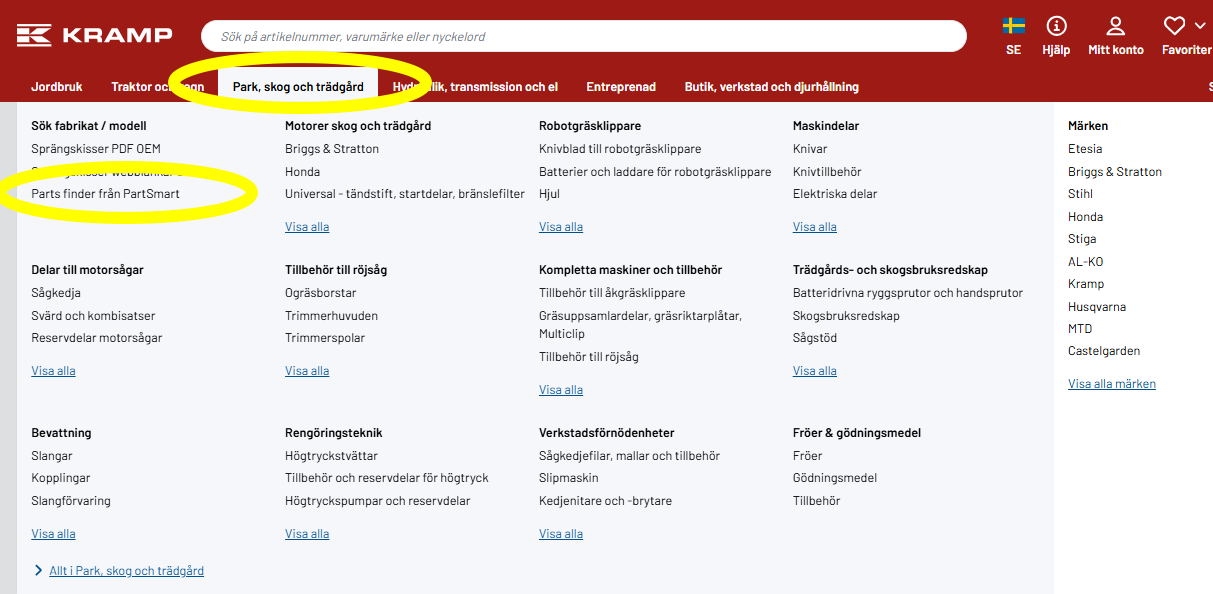The image size is (1213, 594).
Task: Open Trimmerhuvuden link
Action: (331, 316)
